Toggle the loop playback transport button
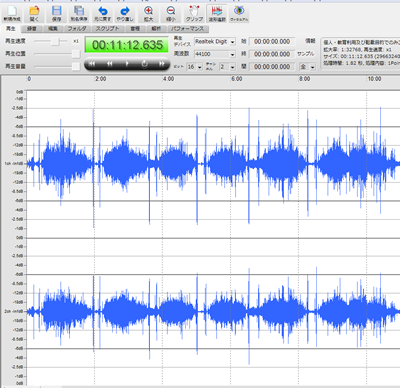The height and width of the screenshot is (388, 400). [144, 64]
